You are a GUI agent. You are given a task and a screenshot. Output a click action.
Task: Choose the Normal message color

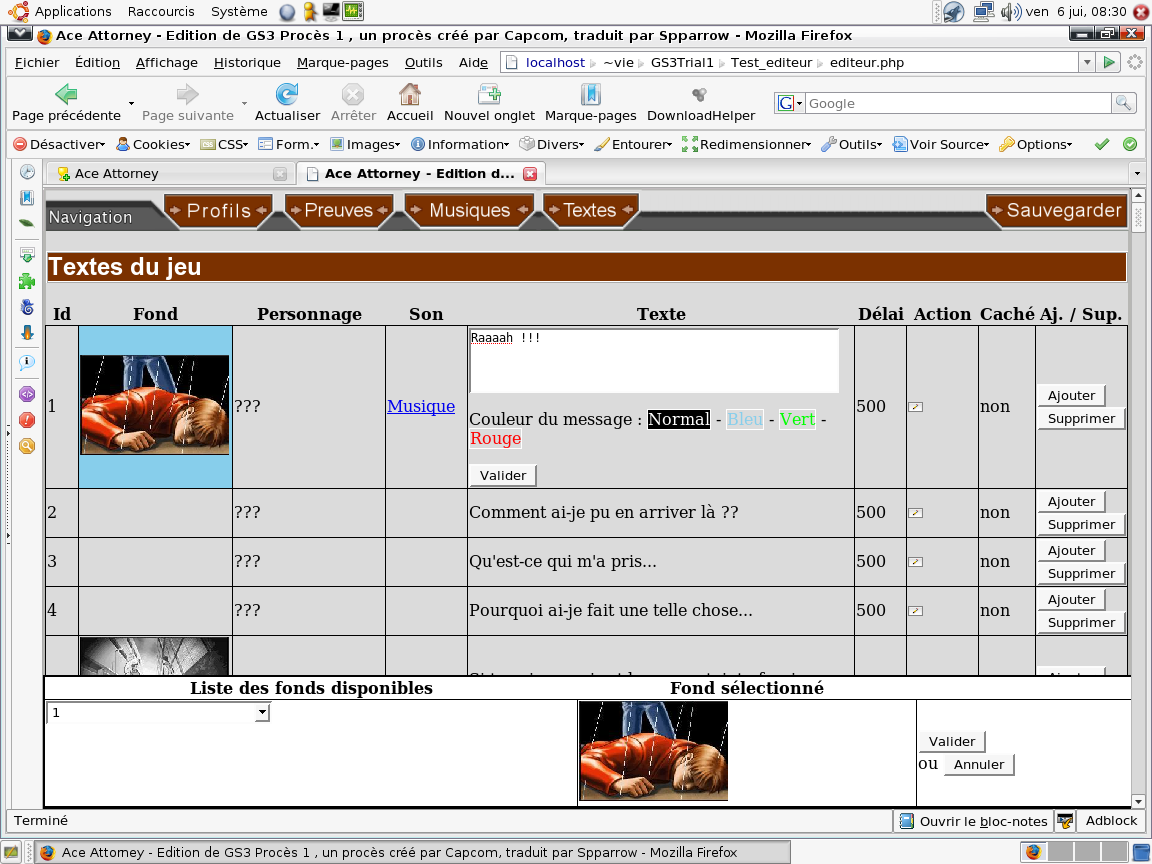point(679,420)
